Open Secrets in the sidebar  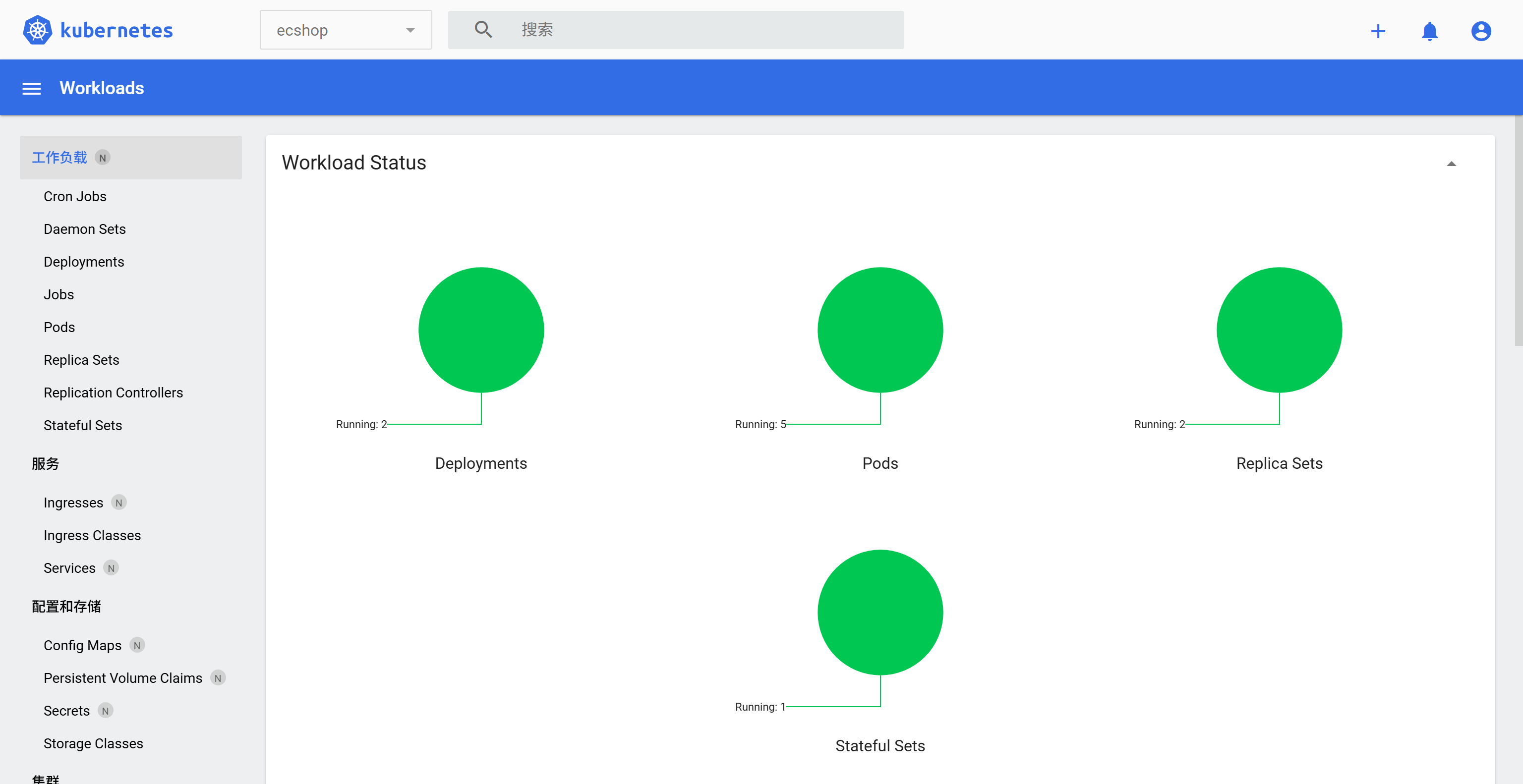click(x=67, y=711)
